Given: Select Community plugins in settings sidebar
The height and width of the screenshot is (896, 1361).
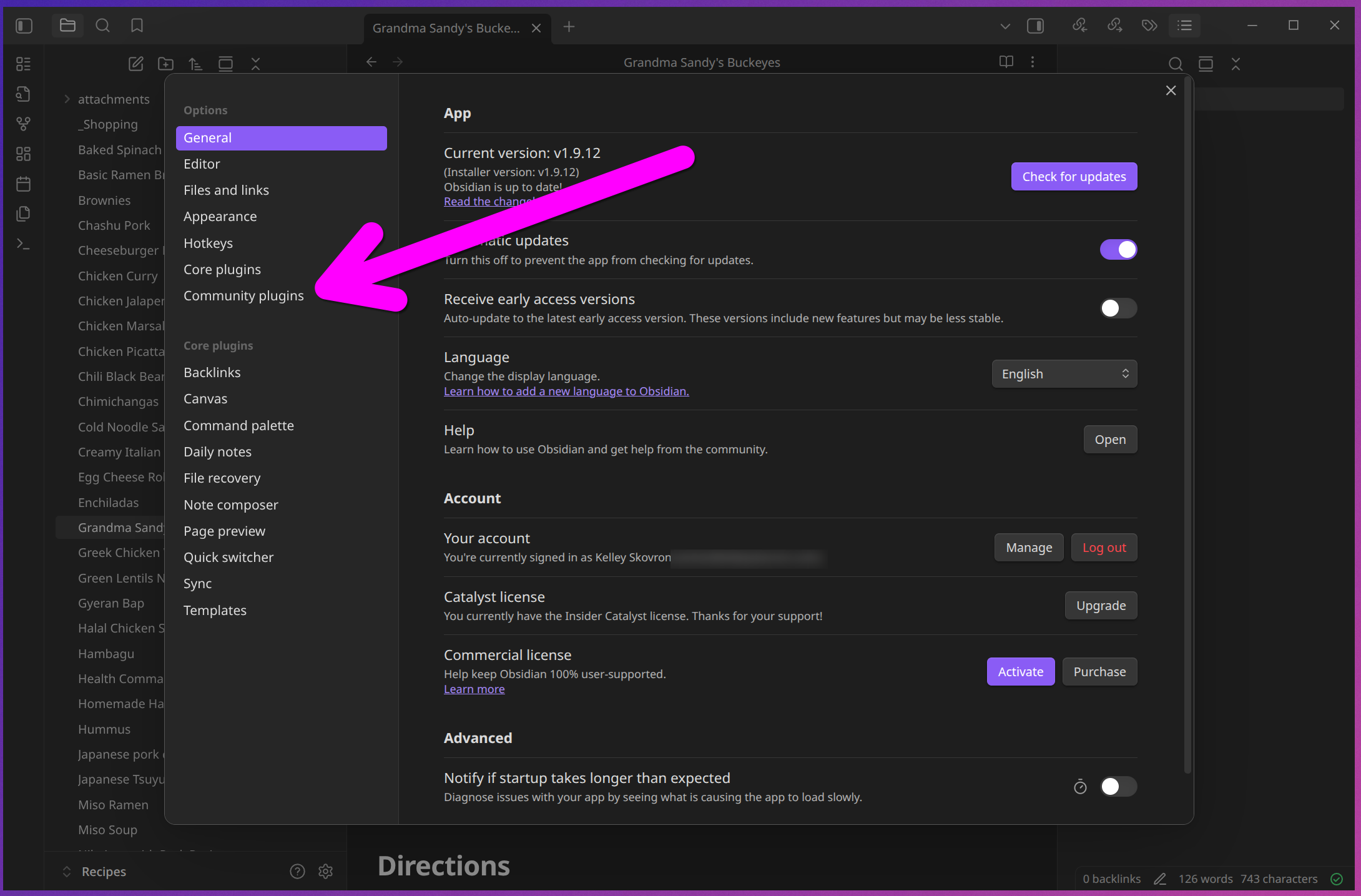Looking at the screenshot, I should tap(243, 296).
